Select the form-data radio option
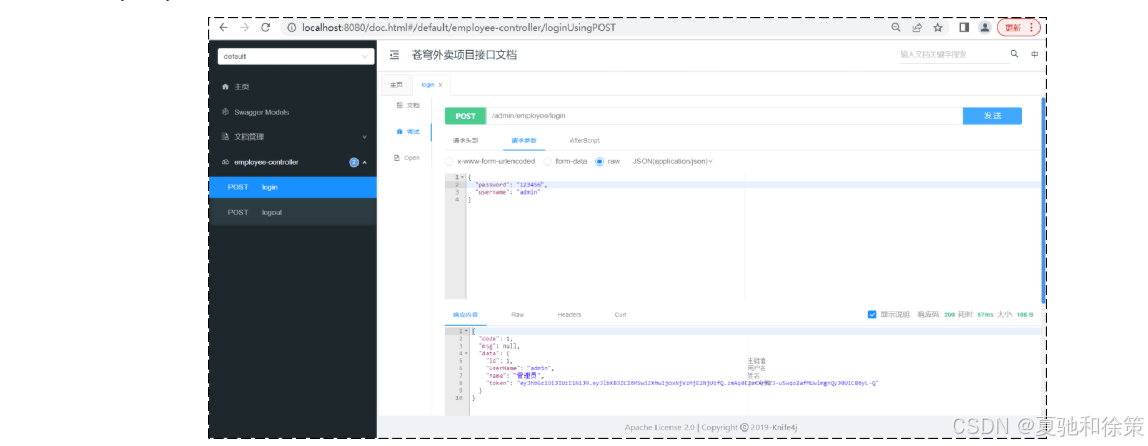 (548, 161)
